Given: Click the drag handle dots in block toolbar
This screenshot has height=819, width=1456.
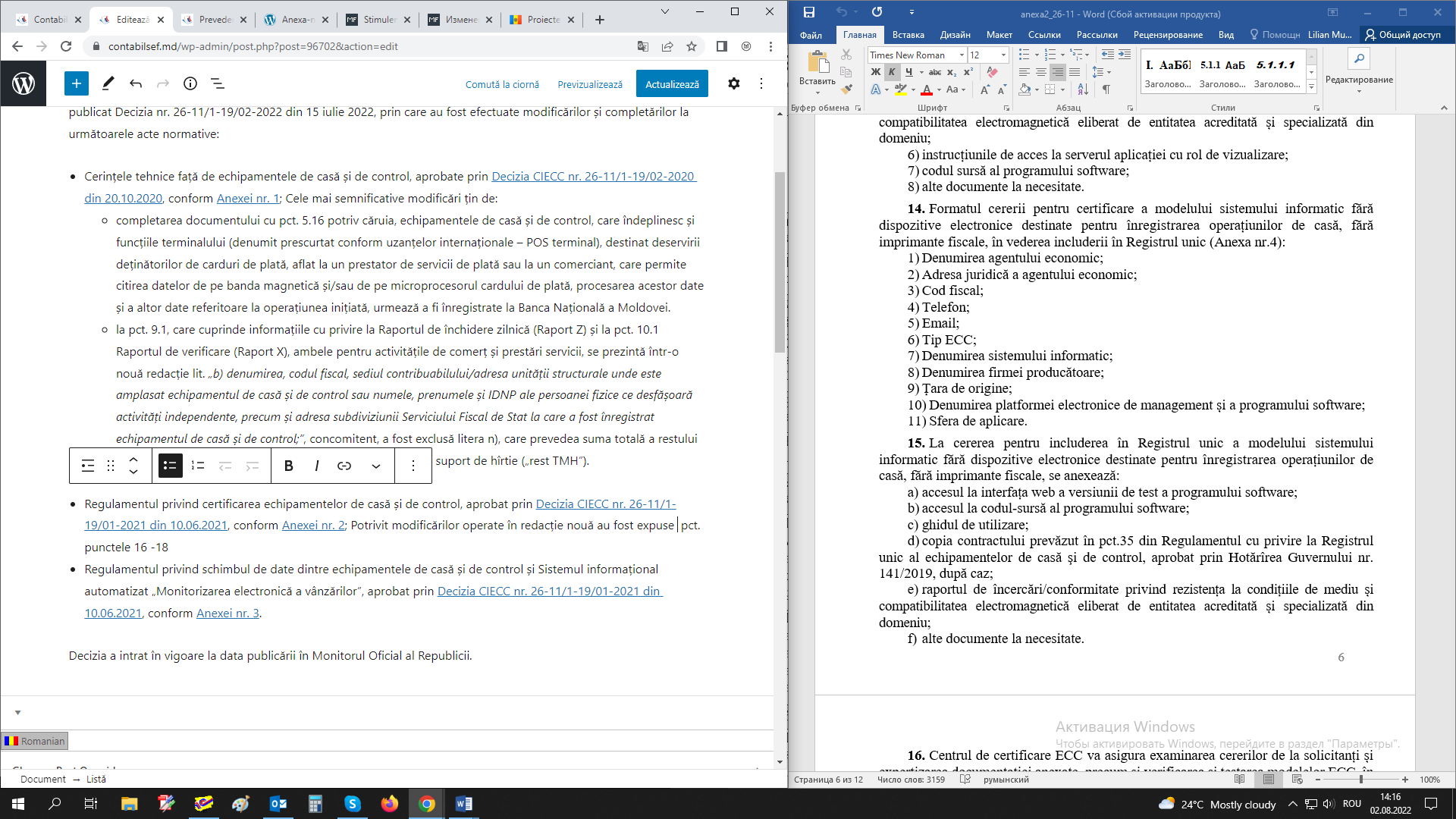Looking at the screenshot, I should click(111, 466).
